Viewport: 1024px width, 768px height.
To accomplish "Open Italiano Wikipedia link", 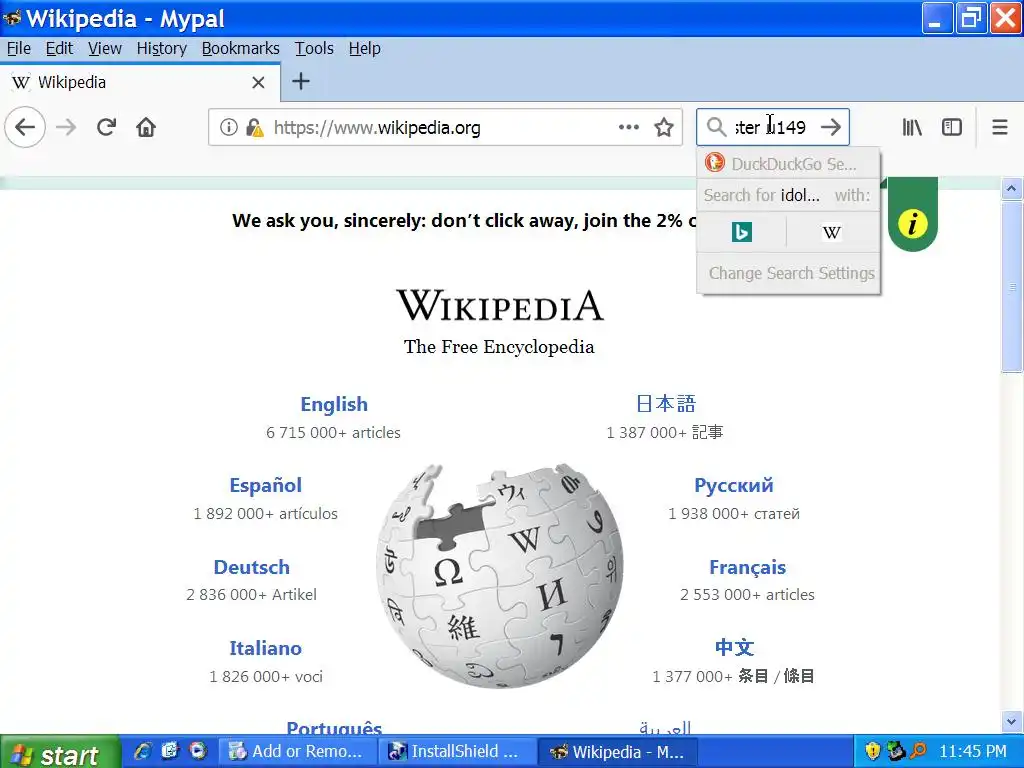I will pyautogui.click(x=265, y=648).
